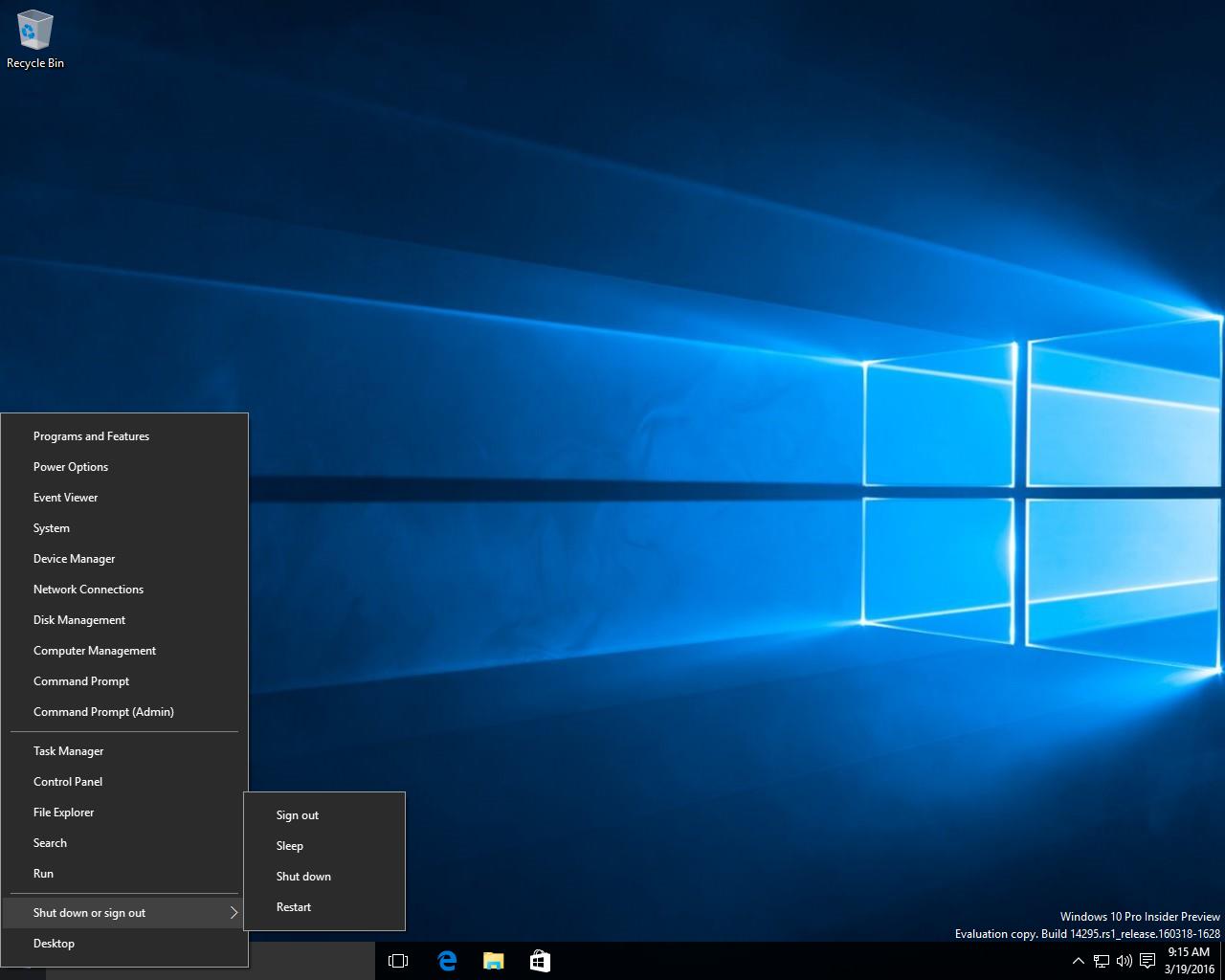Launch Event Viewer
Image resolution: width=1225 pixels, height=980 pixels.
124,498
